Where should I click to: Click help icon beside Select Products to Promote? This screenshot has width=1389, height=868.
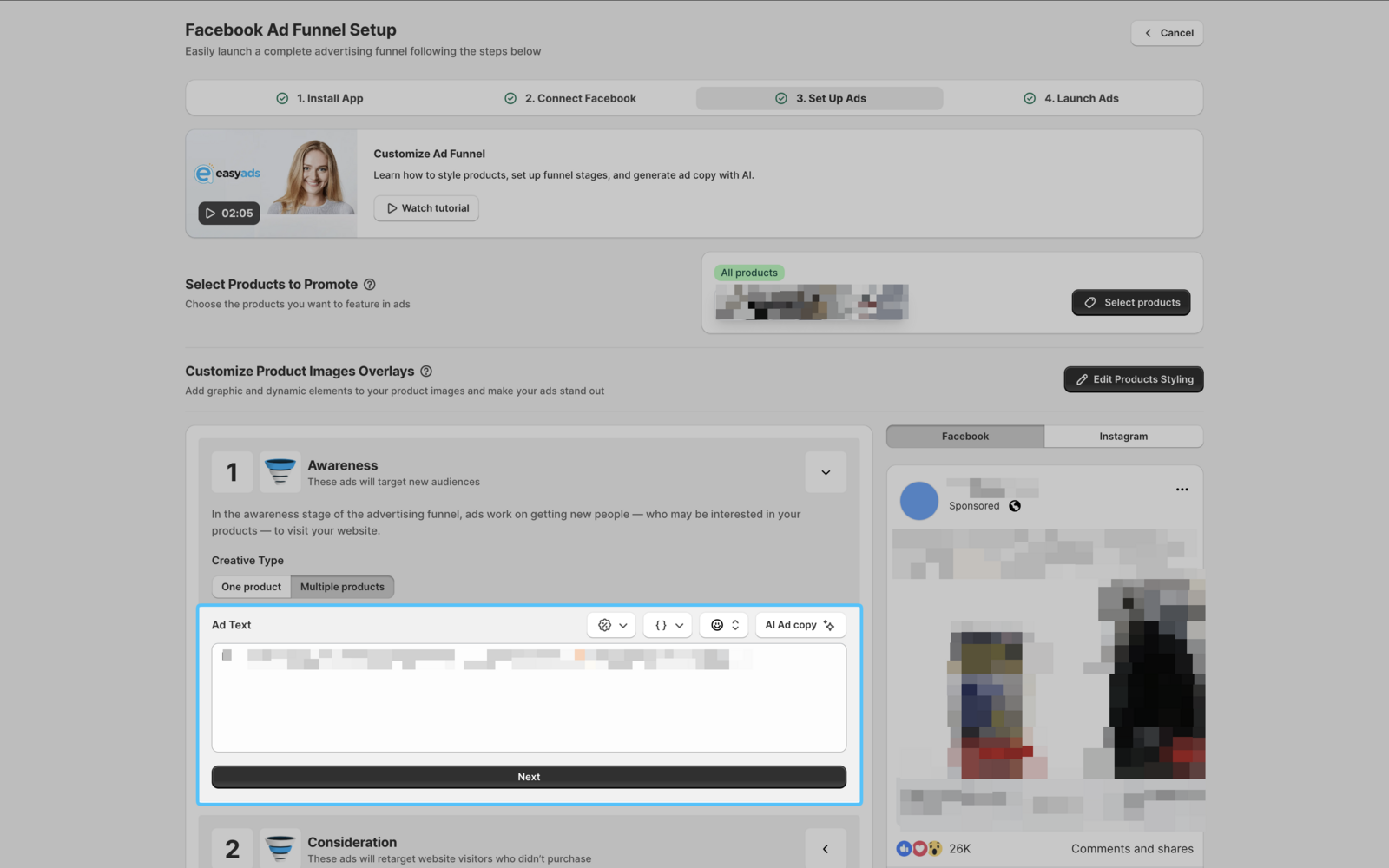(x=370, y=285)
